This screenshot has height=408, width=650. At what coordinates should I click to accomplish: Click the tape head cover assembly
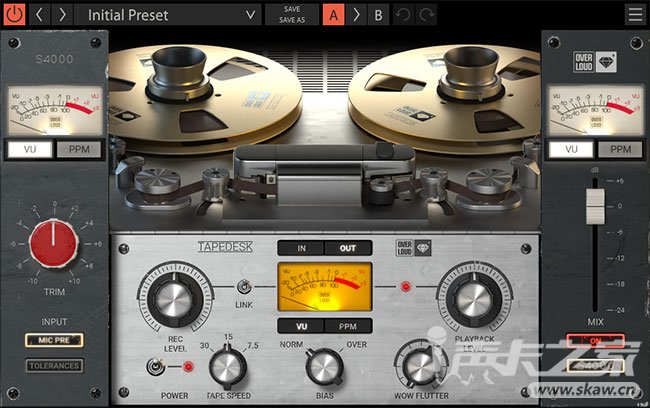point(324,174)
